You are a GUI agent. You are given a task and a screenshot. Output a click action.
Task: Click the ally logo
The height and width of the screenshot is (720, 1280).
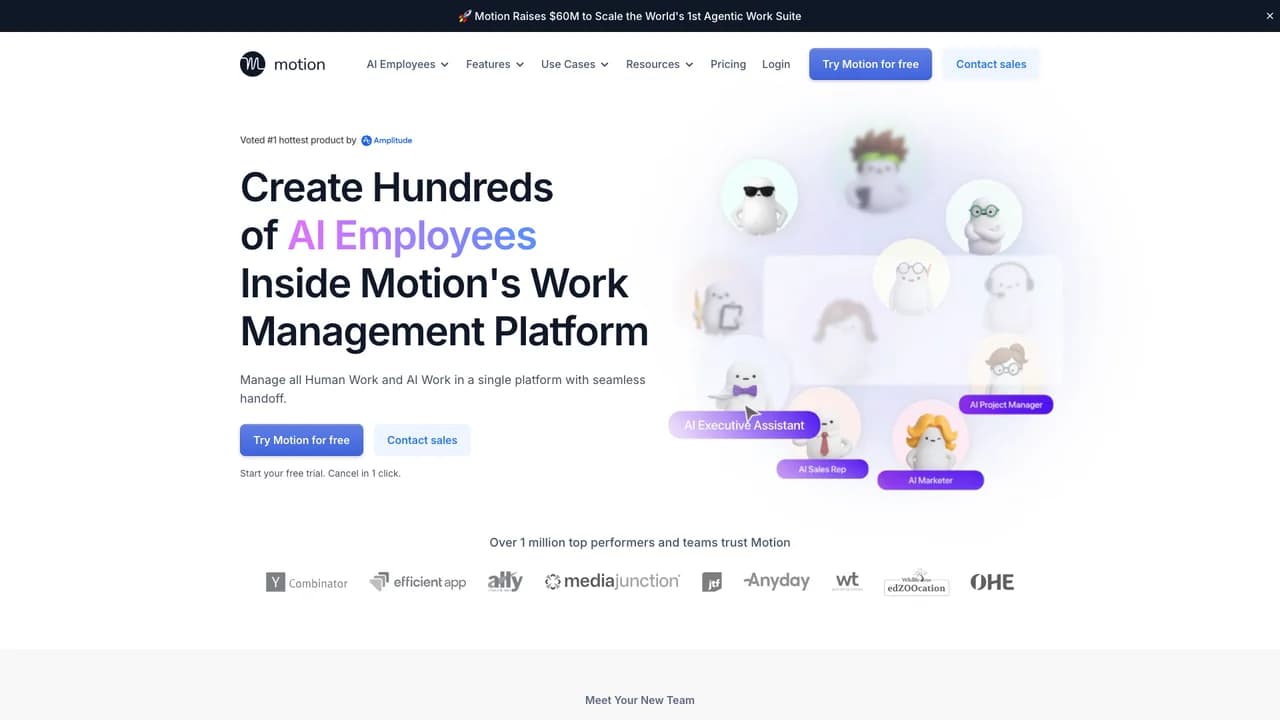(505, 582)
